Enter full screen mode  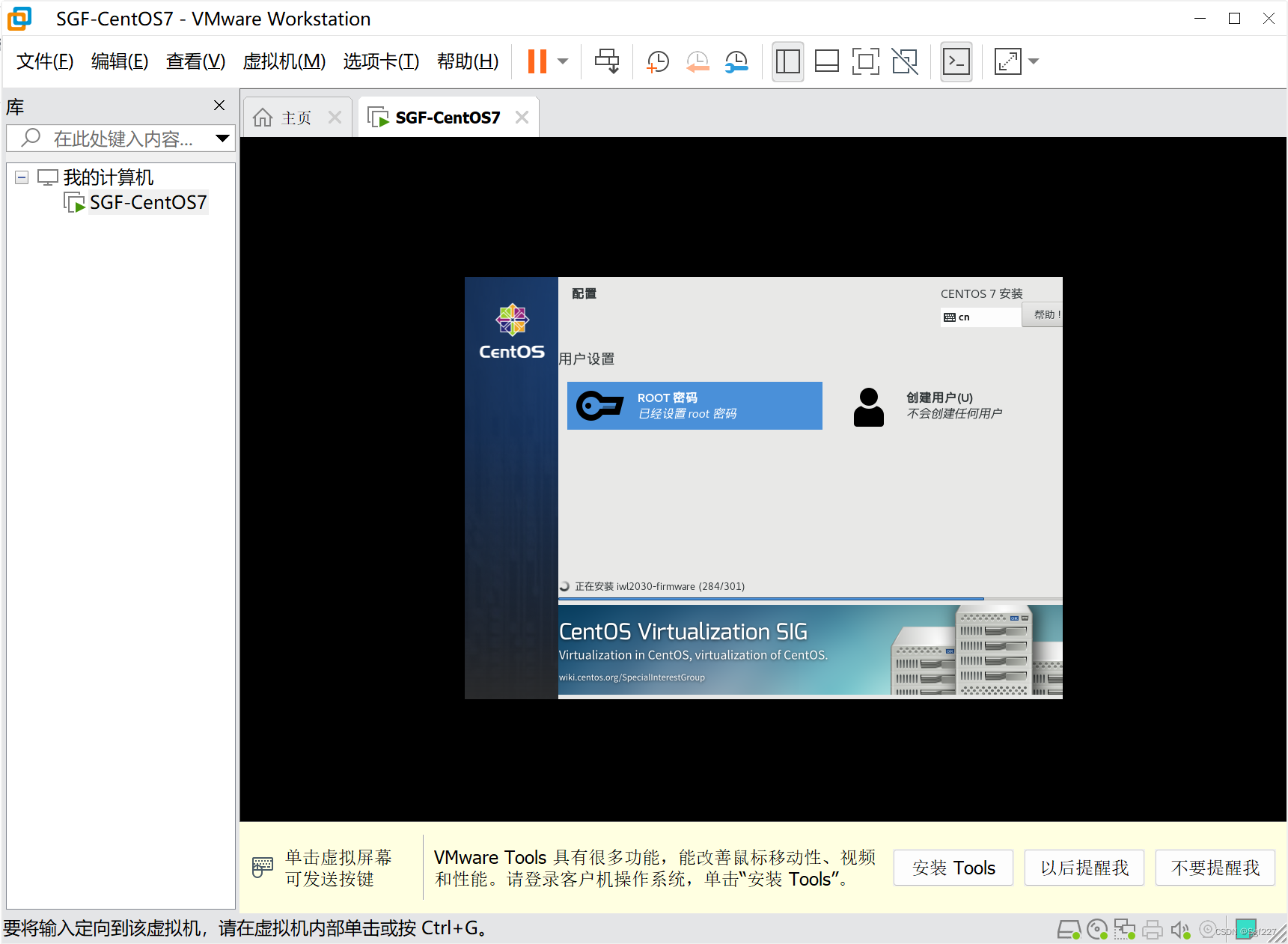(865, 61)
